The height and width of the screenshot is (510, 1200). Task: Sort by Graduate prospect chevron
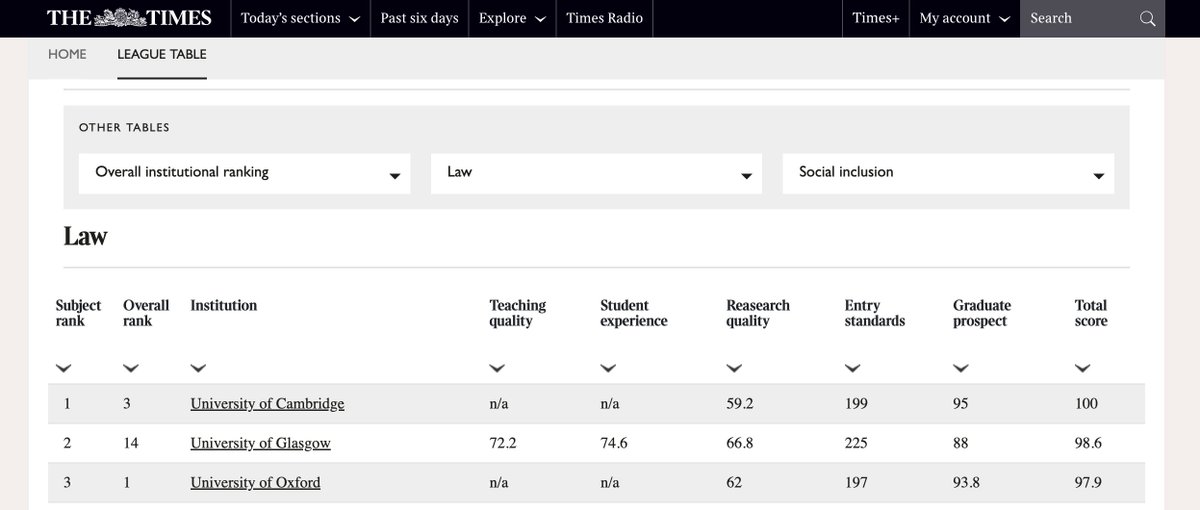(961, 368)
